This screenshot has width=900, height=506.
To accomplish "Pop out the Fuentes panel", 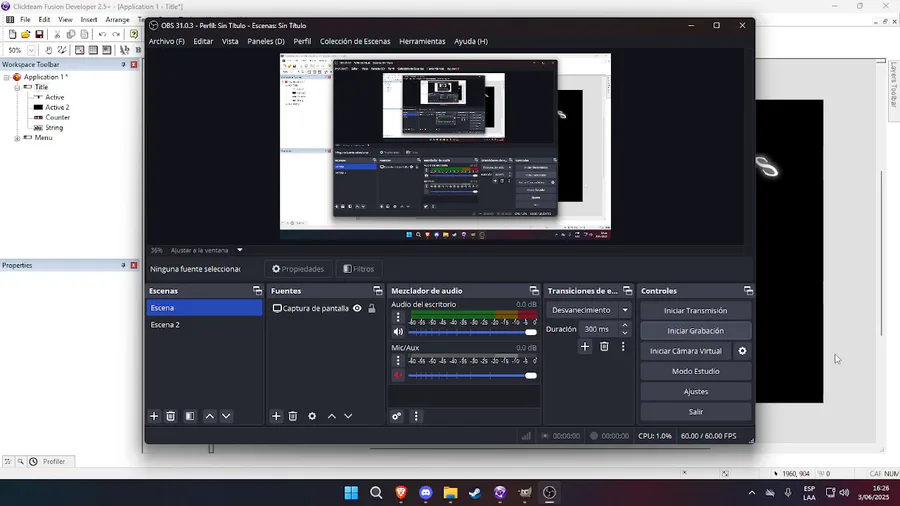I will pos(377,291).
